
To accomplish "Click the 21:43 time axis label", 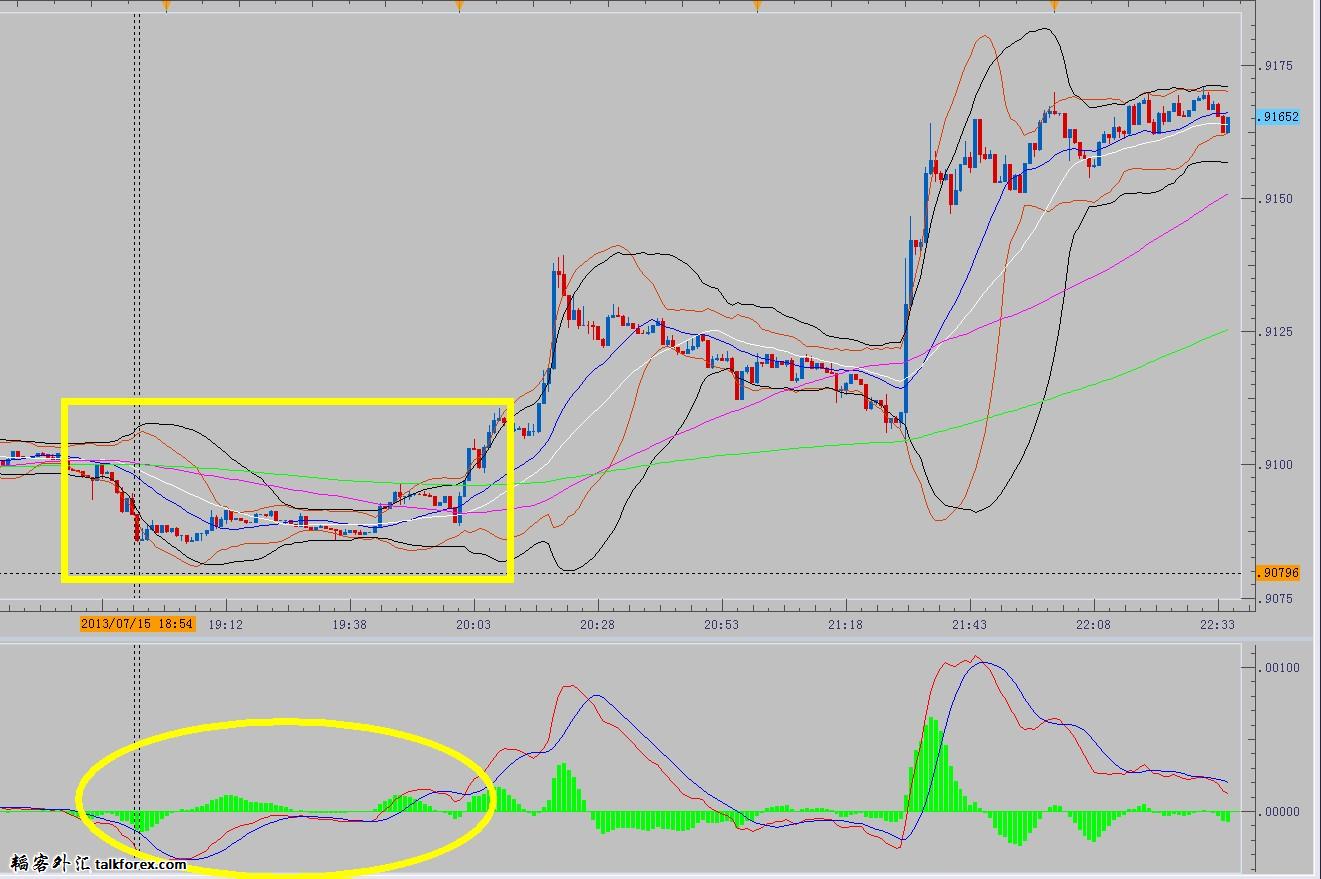I will coord(970,624).
